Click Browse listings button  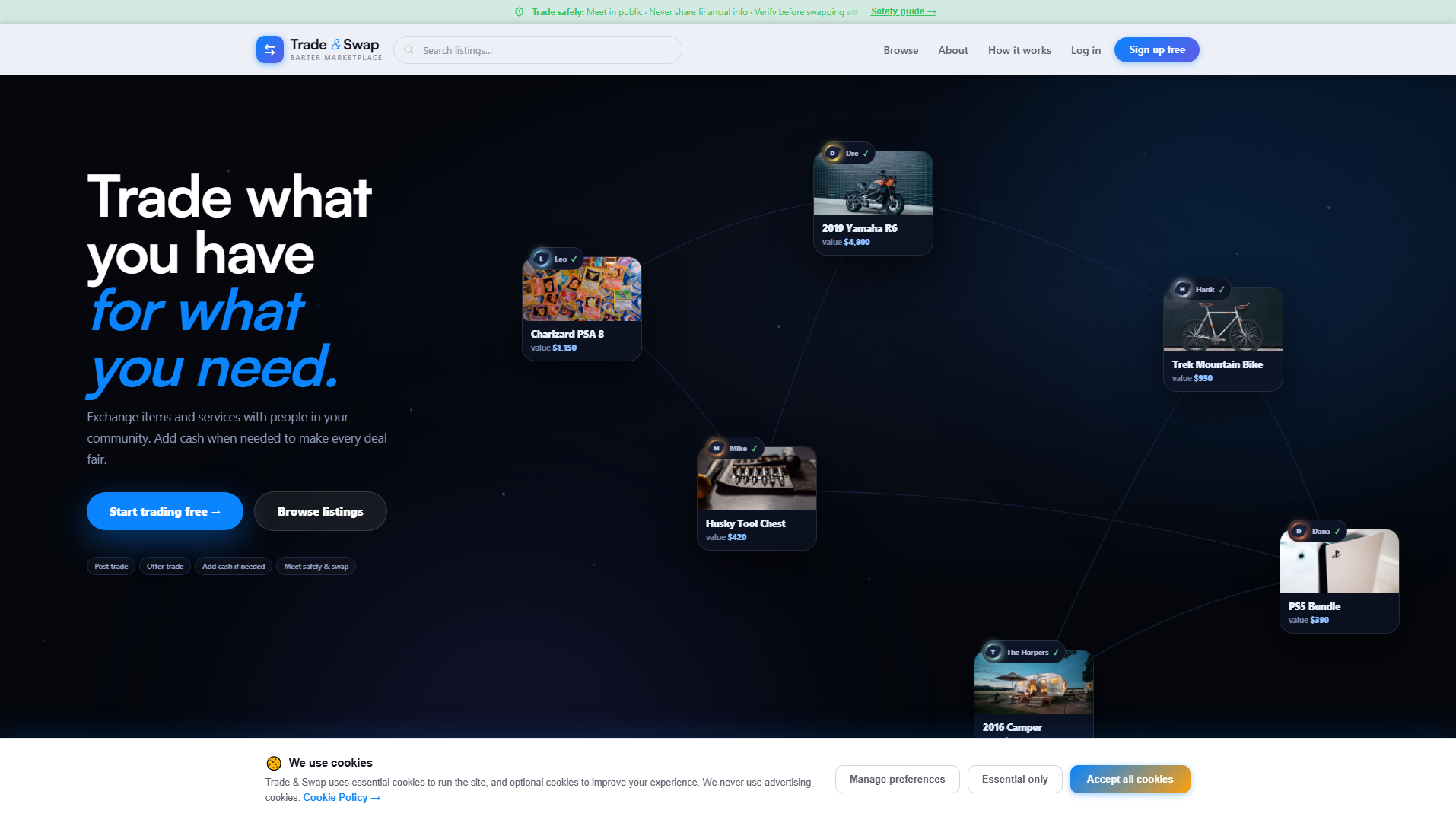[x=320, y=511]
